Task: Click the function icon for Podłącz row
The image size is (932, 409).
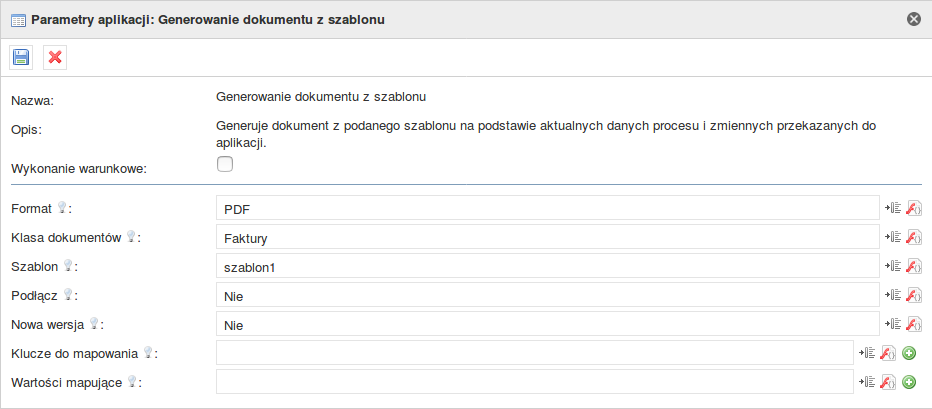Action: tap(913, 295)
